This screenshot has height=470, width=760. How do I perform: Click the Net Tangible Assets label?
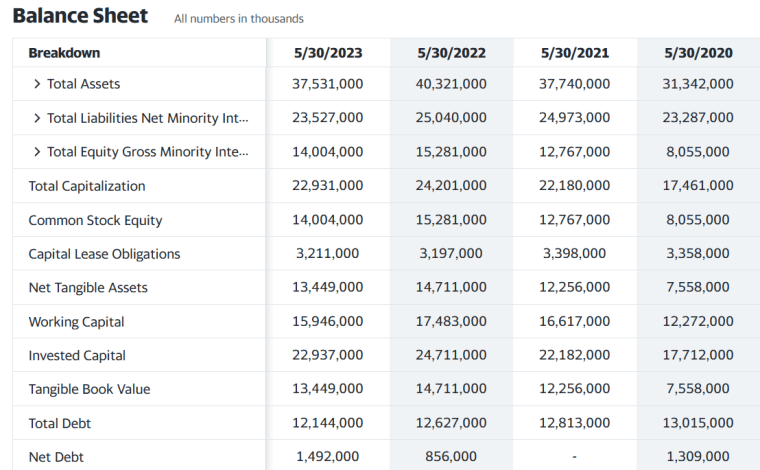point(88,288)
